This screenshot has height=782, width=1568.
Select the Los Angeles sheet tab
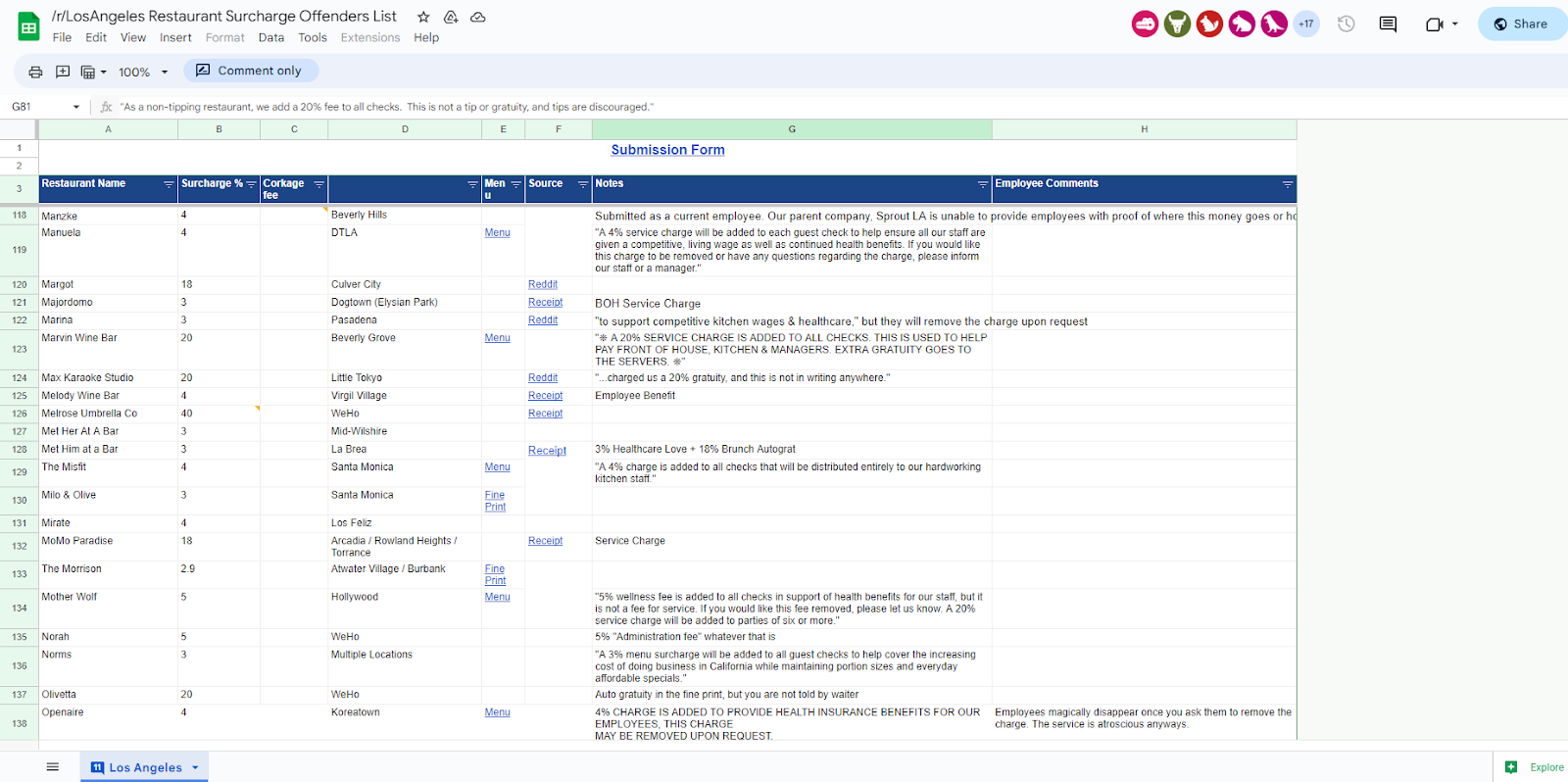click(x=144, y=767)
